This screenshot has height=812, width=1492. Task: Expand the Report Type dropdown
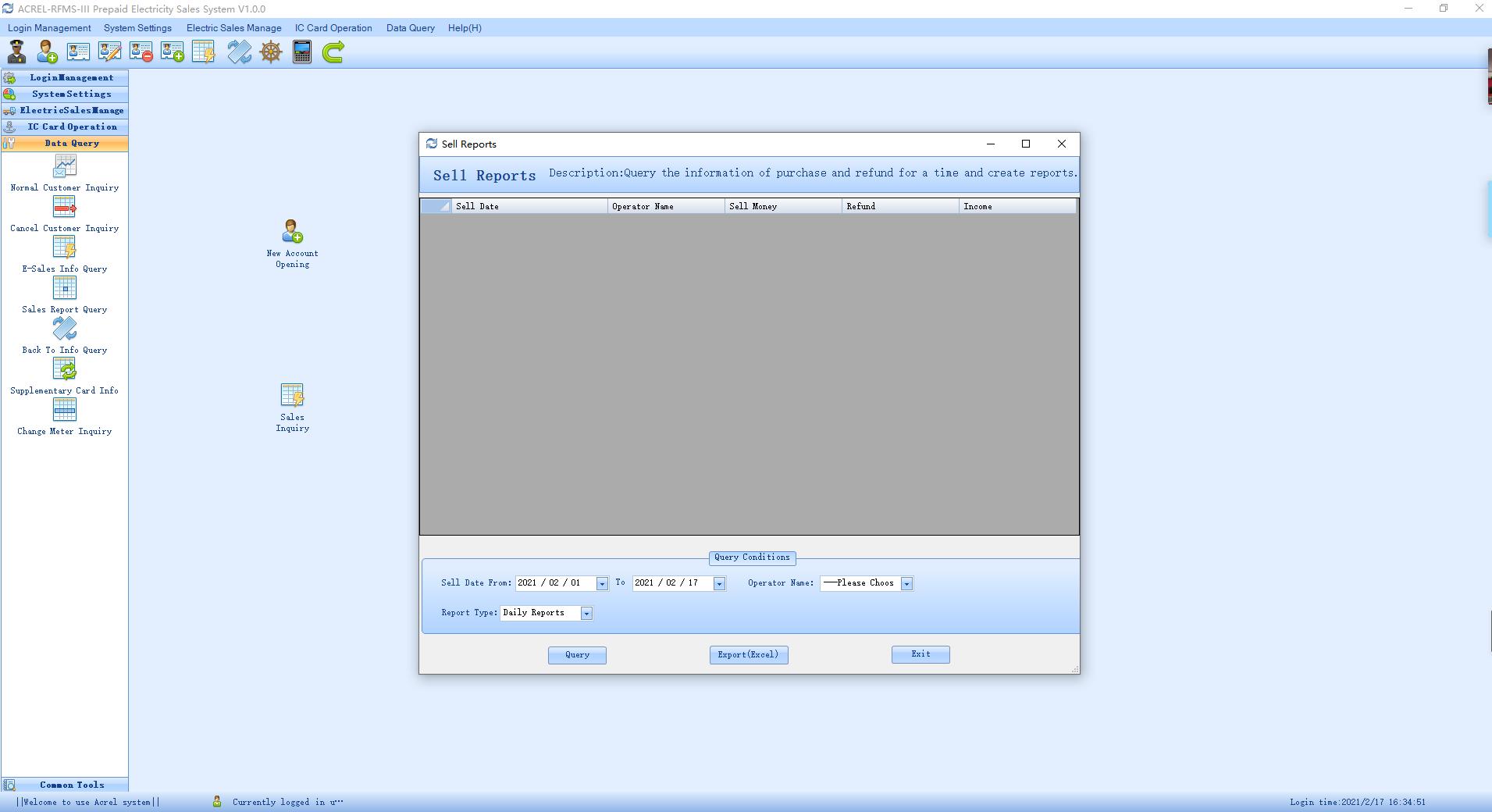click(586, 614)
